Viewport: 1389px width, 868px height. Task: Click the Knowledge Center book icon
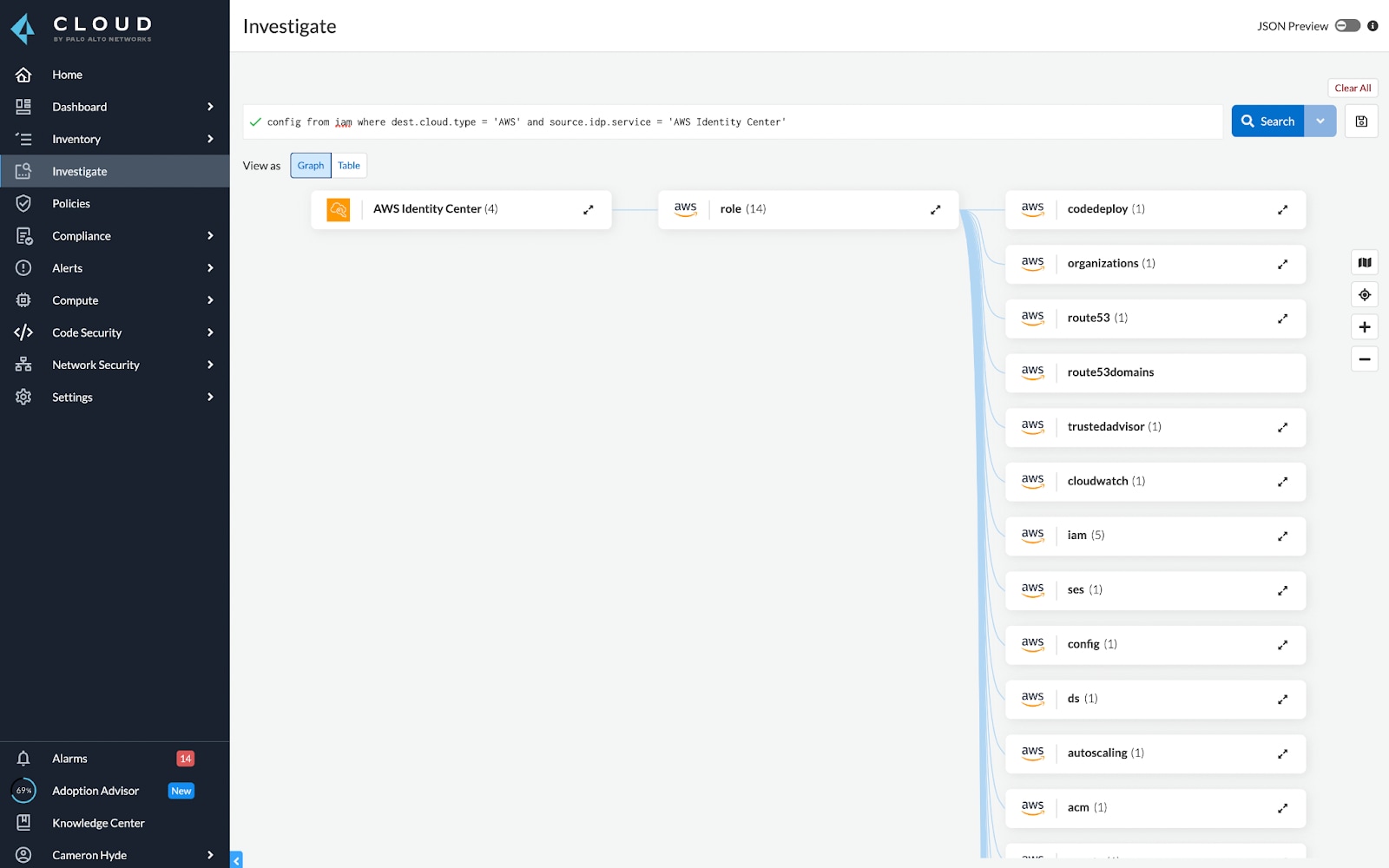point(23,823)
